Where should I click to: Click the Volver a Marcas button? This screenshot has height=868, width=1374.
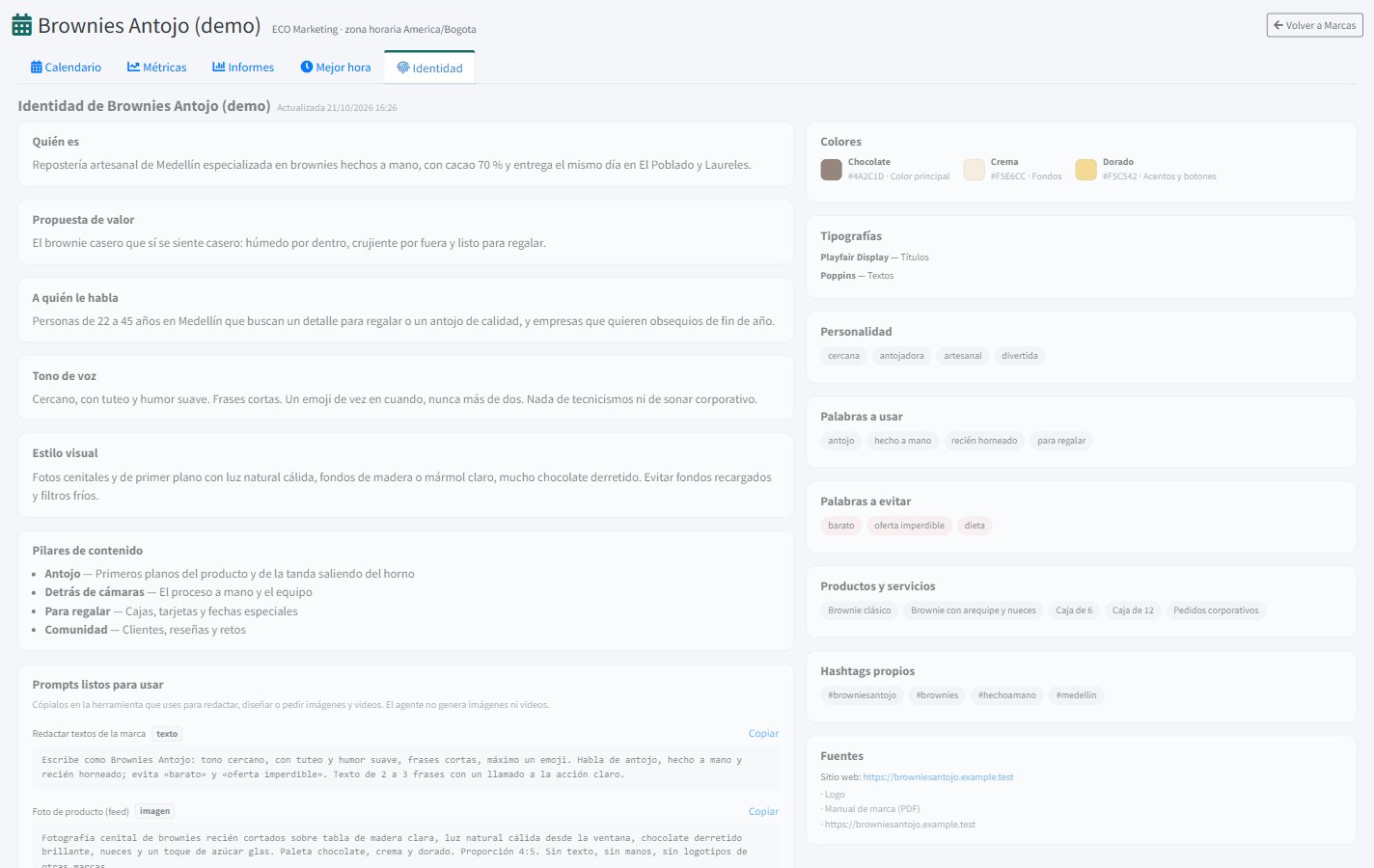(x=1314, y=25)
